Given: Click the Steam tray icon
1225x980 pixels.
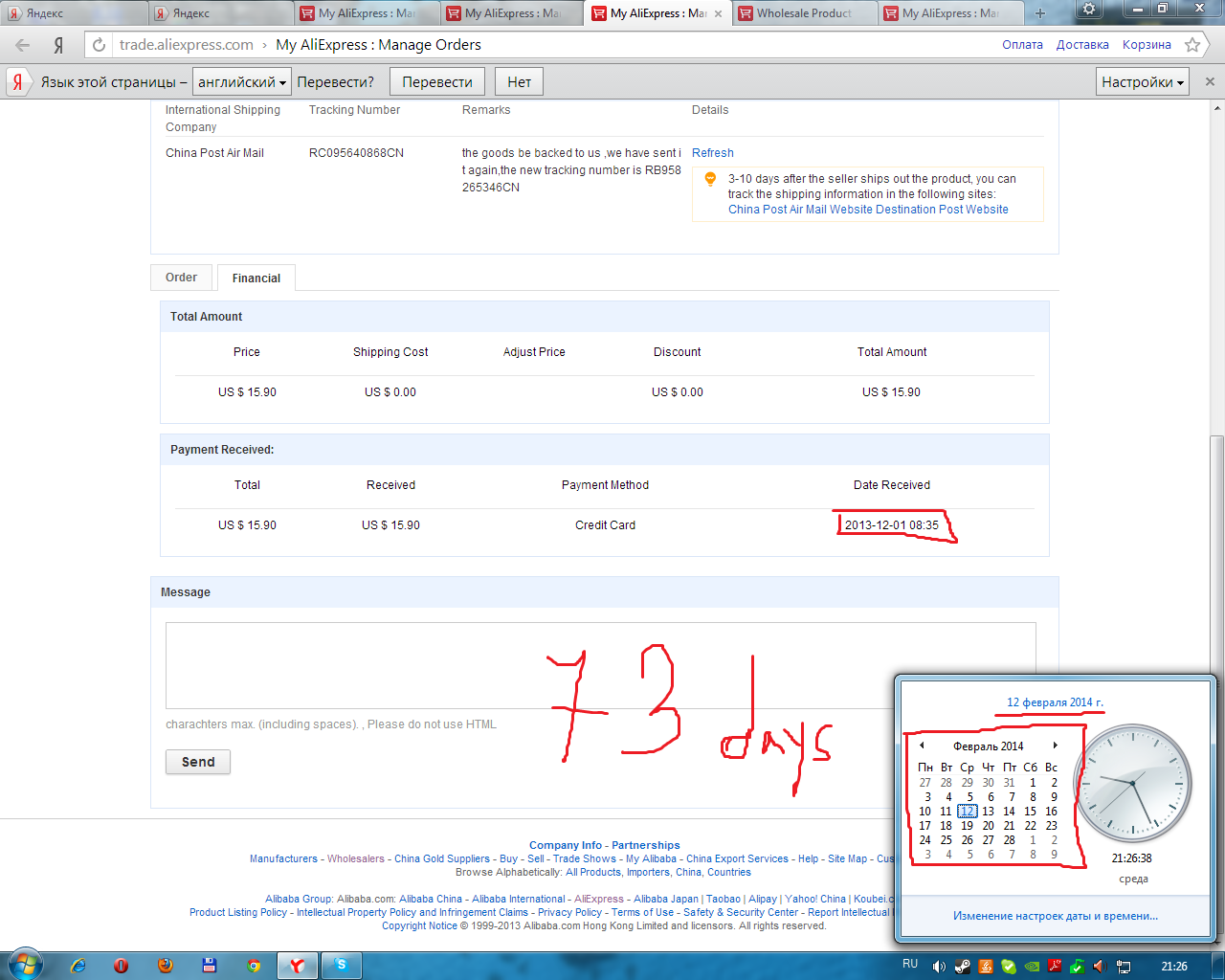Looking at the screenshot, I should pos(963,967).
